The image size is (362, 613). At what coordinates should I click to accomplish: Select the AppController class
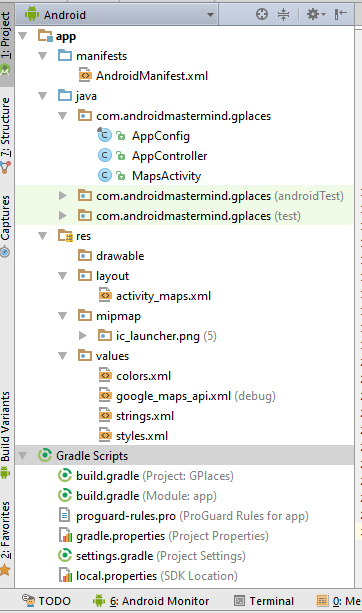tap(170, 156)
